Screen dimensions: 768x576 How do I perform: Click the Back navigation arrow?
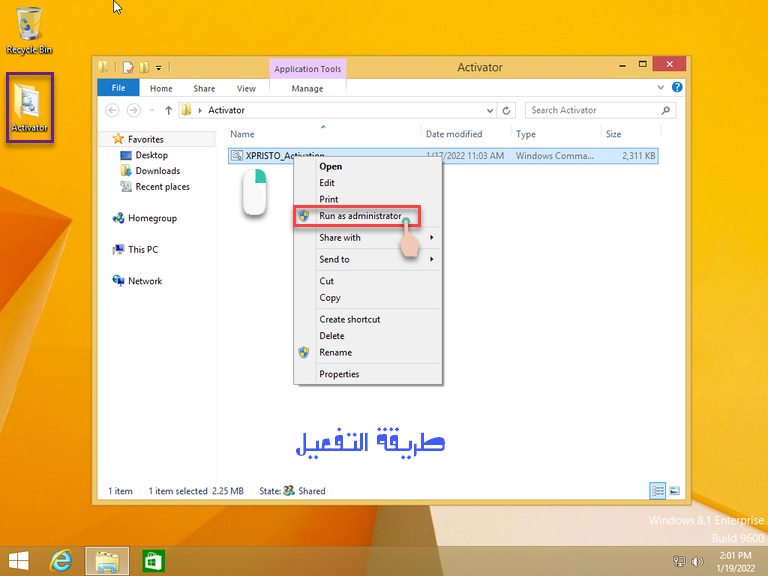click(x=112, y=110)
